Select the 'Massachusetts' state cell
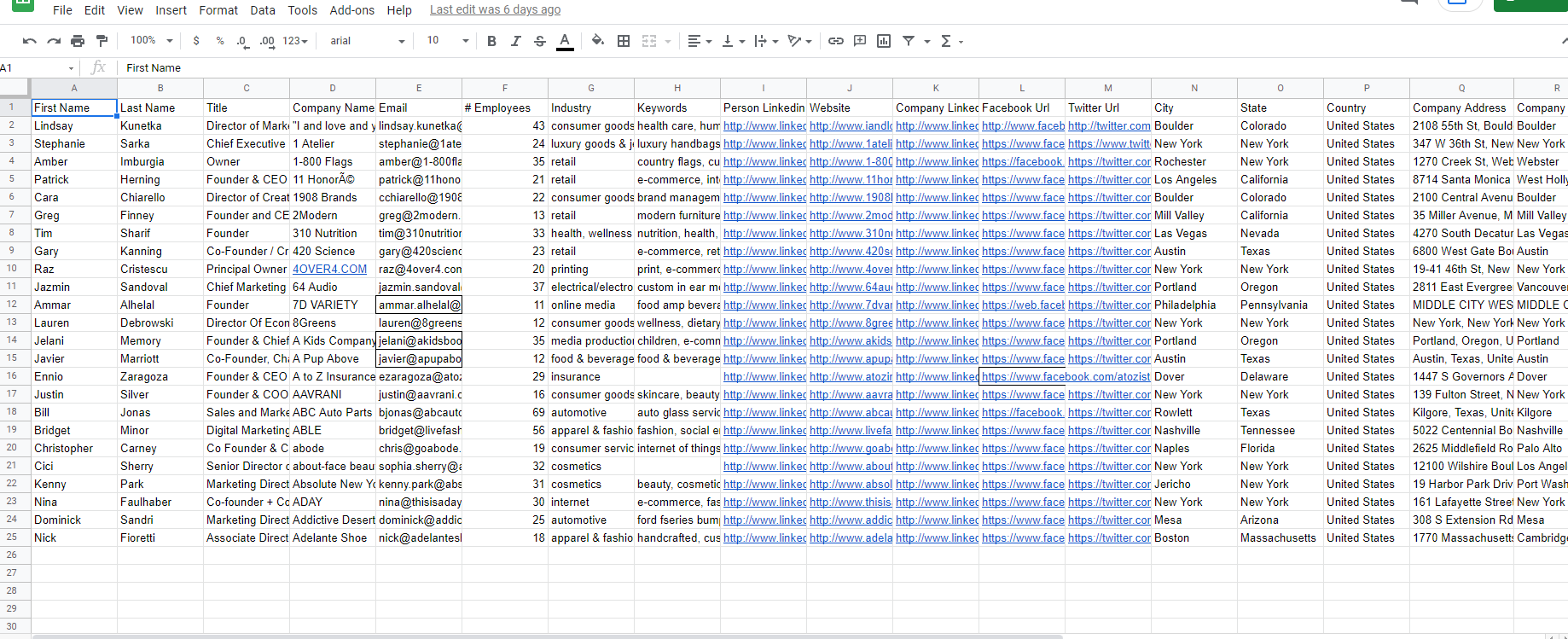1568x639 pixels. coord(1281,538)
